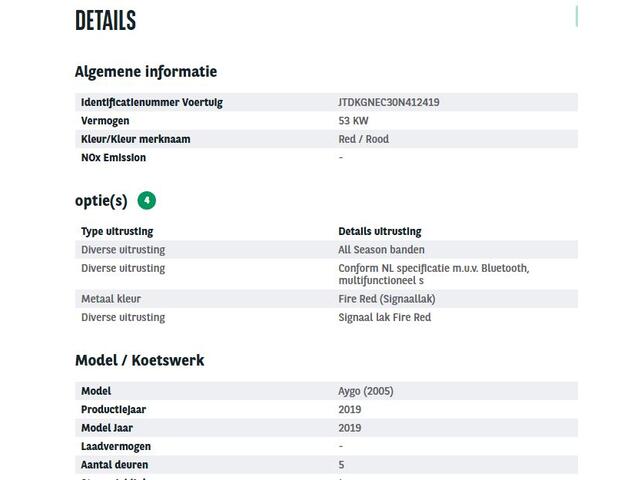Select the vehicle identification number JTDKGNEC30N412419

pos(389,102)
